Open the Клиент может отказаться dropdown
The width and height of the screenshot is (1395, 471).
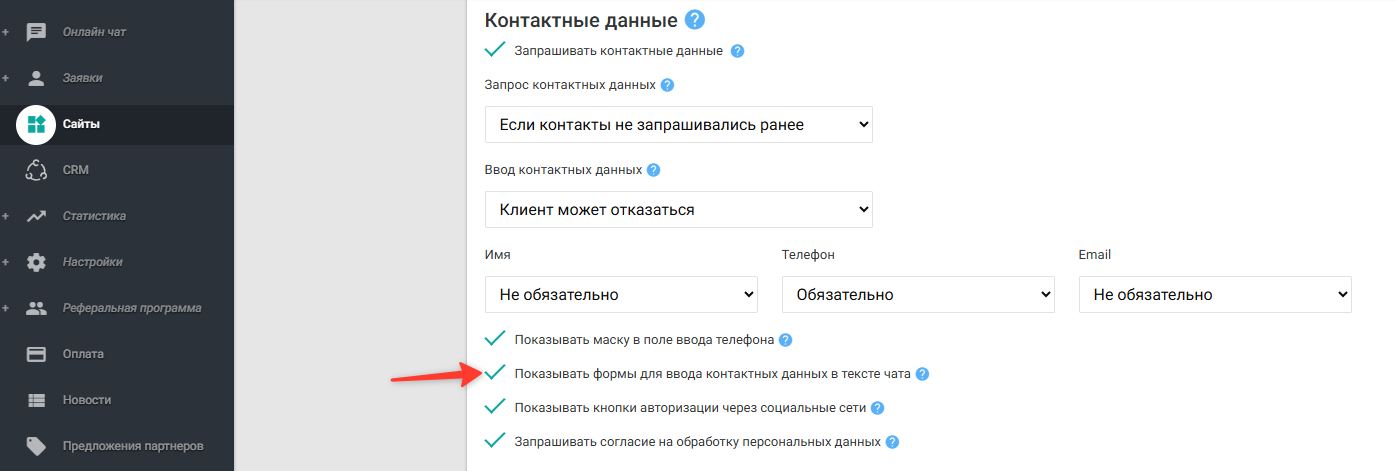tap(679, 210)
